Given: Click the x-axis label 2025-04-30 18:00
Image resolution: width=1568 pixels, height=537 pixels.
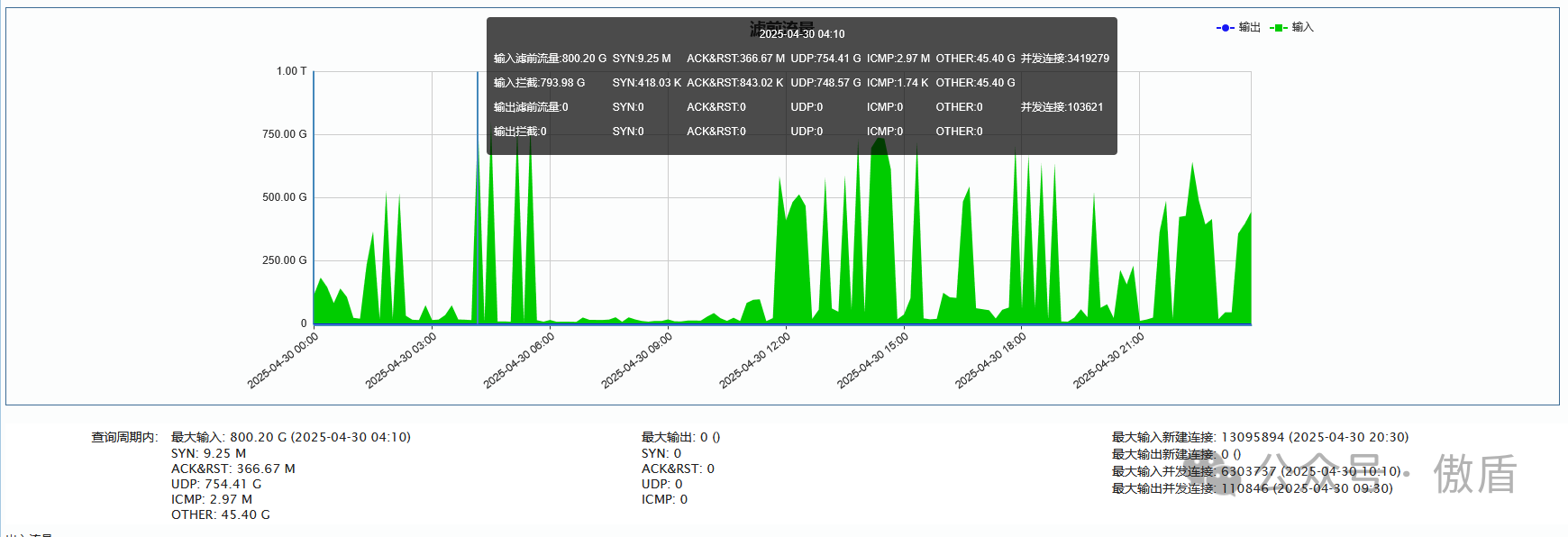Looking at the screenshot, I should tap(991, 360).
